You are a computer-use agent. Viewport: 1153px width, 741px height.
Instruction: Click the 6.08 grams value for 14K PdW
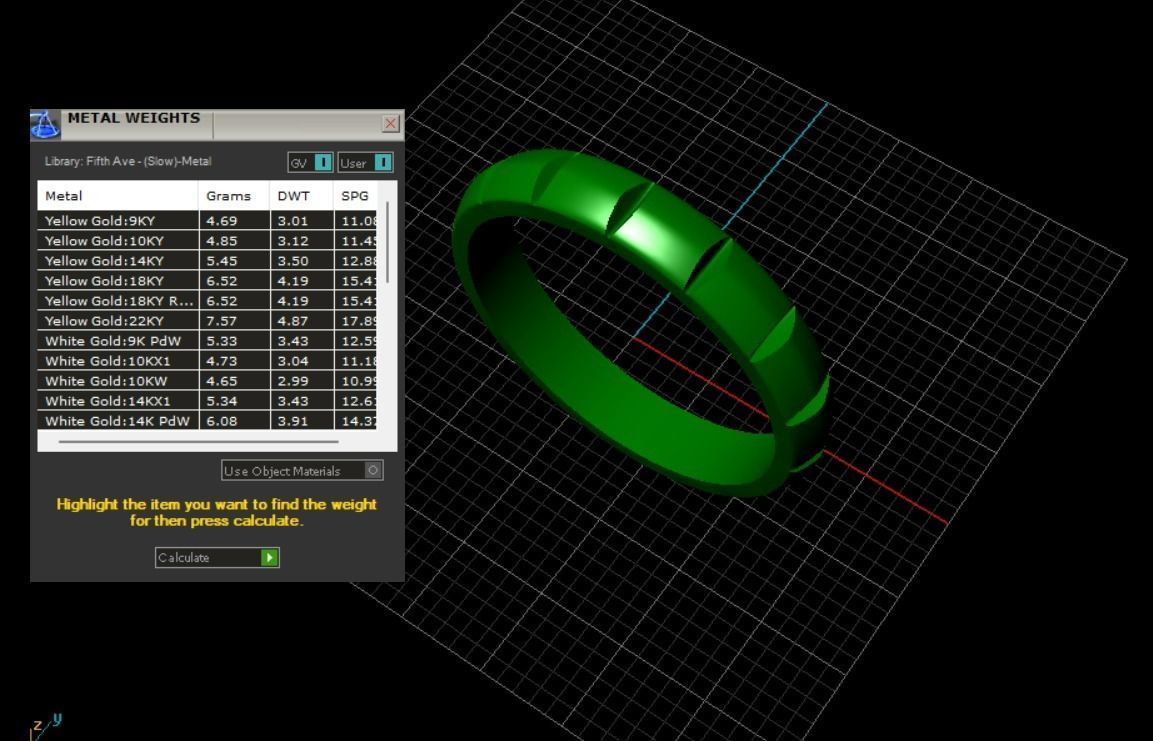[221, 420]
